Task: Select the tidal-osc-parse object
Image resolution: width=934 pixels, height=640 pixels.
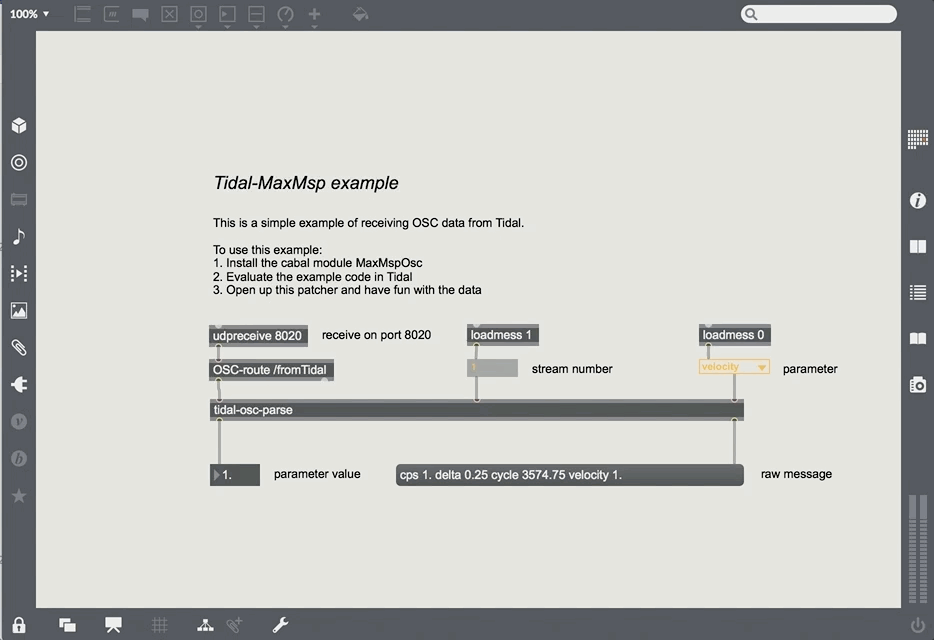Action: coord(477,410)
